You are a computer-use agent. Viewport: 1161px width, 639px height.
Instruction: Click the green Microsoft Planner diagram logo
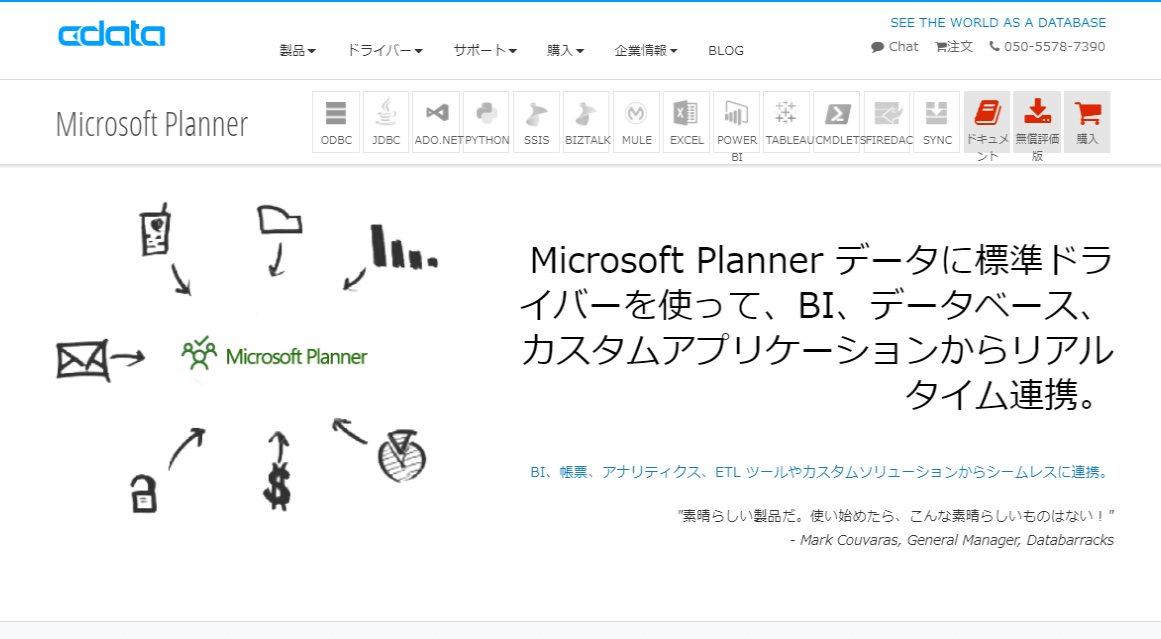coord(274,354)
